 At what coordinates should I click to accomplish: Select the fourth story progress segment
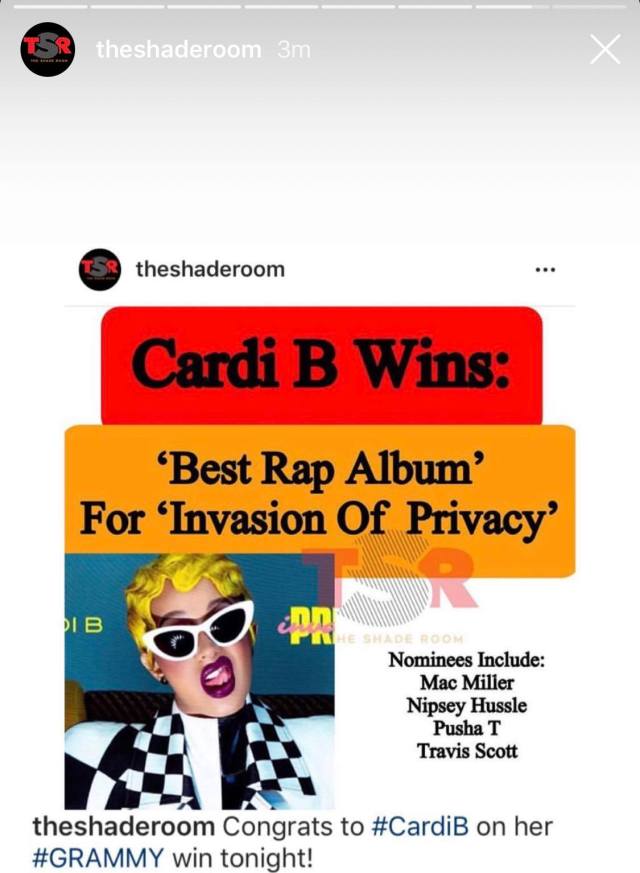[x=281, y=7]
